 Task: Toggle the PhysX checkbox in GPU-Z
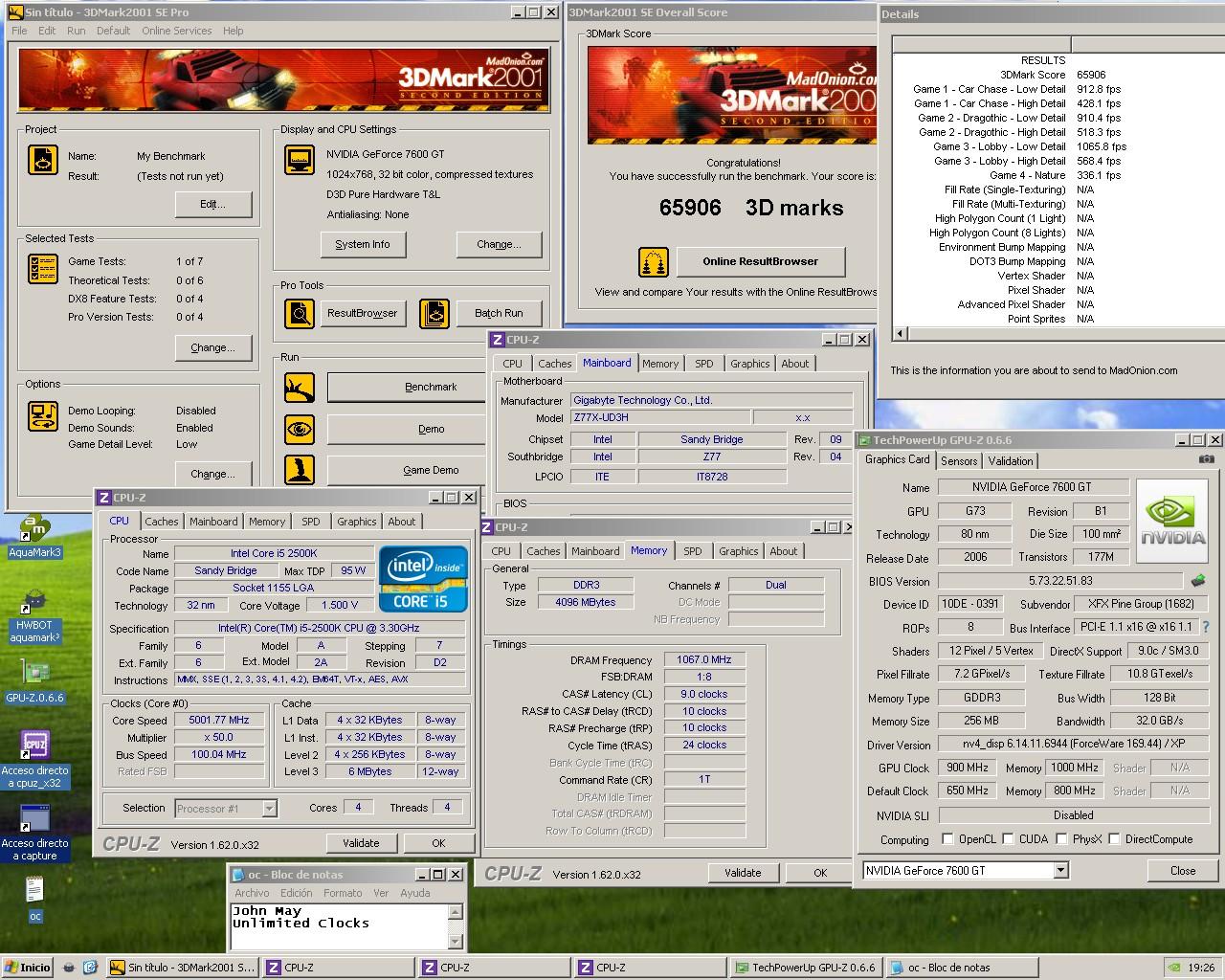coord(1061,839)
